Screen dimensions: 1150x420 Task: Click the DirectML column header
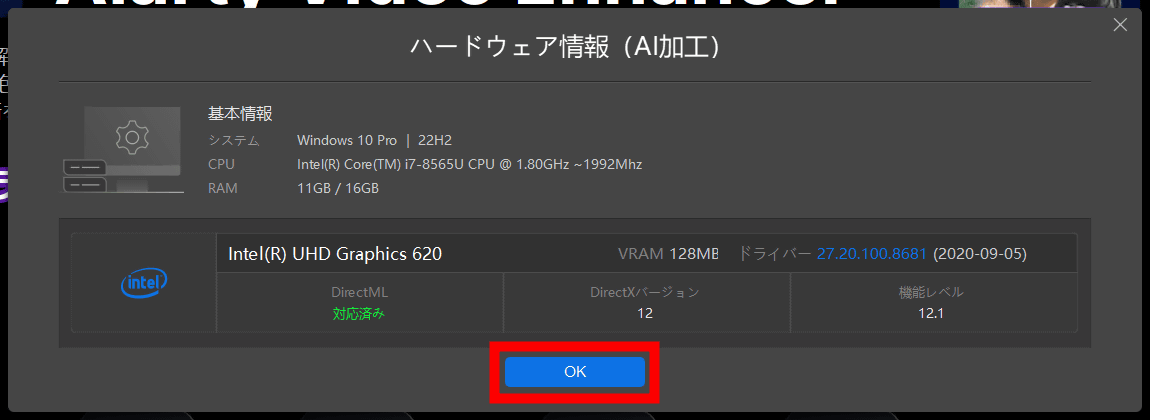pyautogui.click(x=359, y=292)
